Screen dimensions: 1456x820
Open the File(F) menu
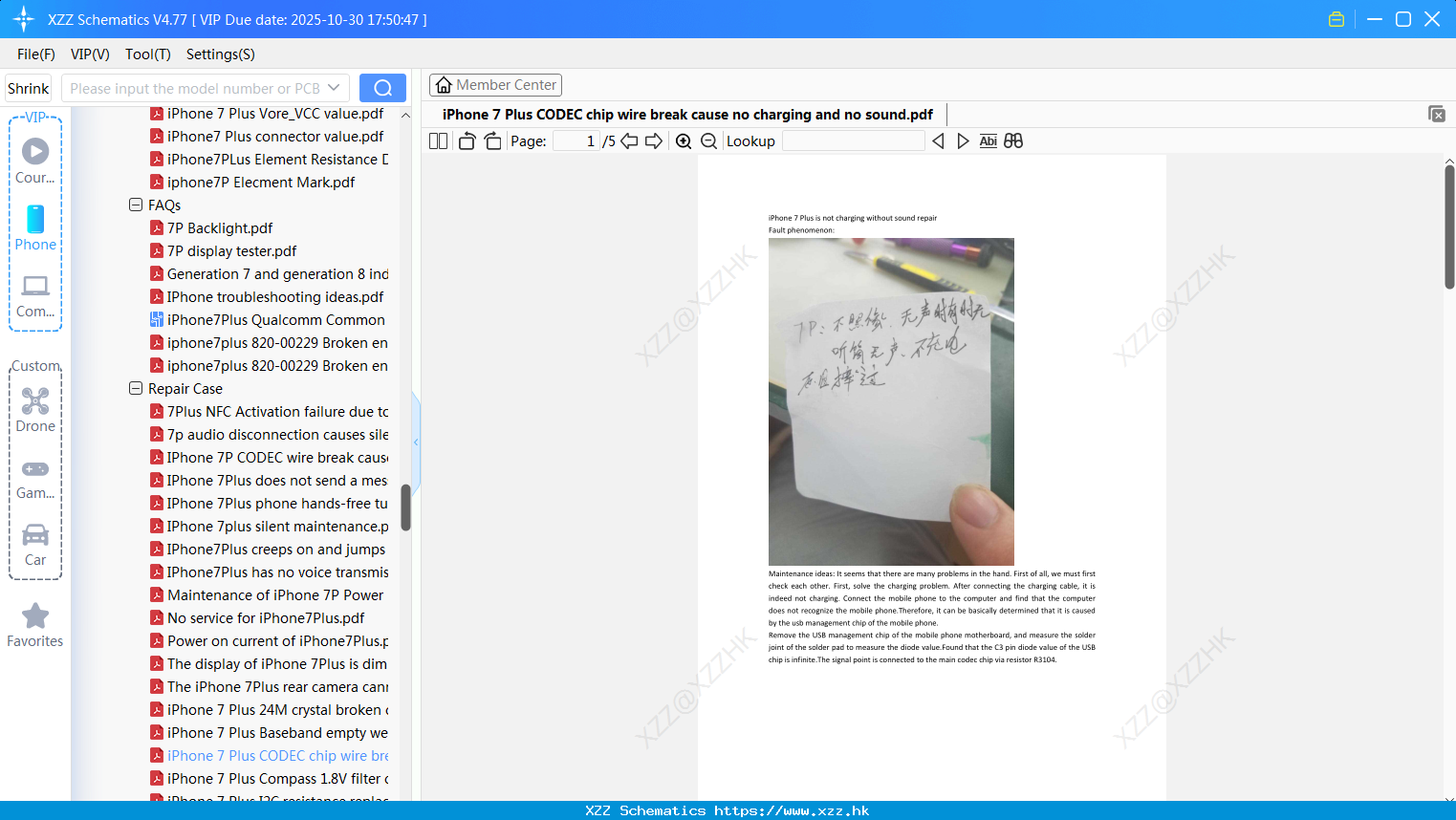point(36,54)
